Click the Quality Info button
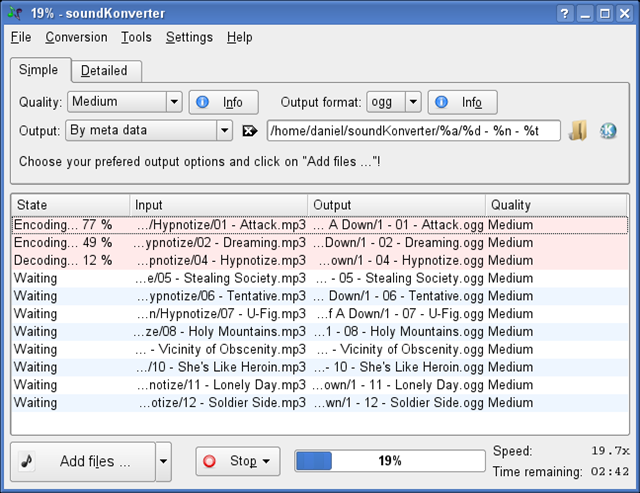640x493 pixels. [223, 102]
